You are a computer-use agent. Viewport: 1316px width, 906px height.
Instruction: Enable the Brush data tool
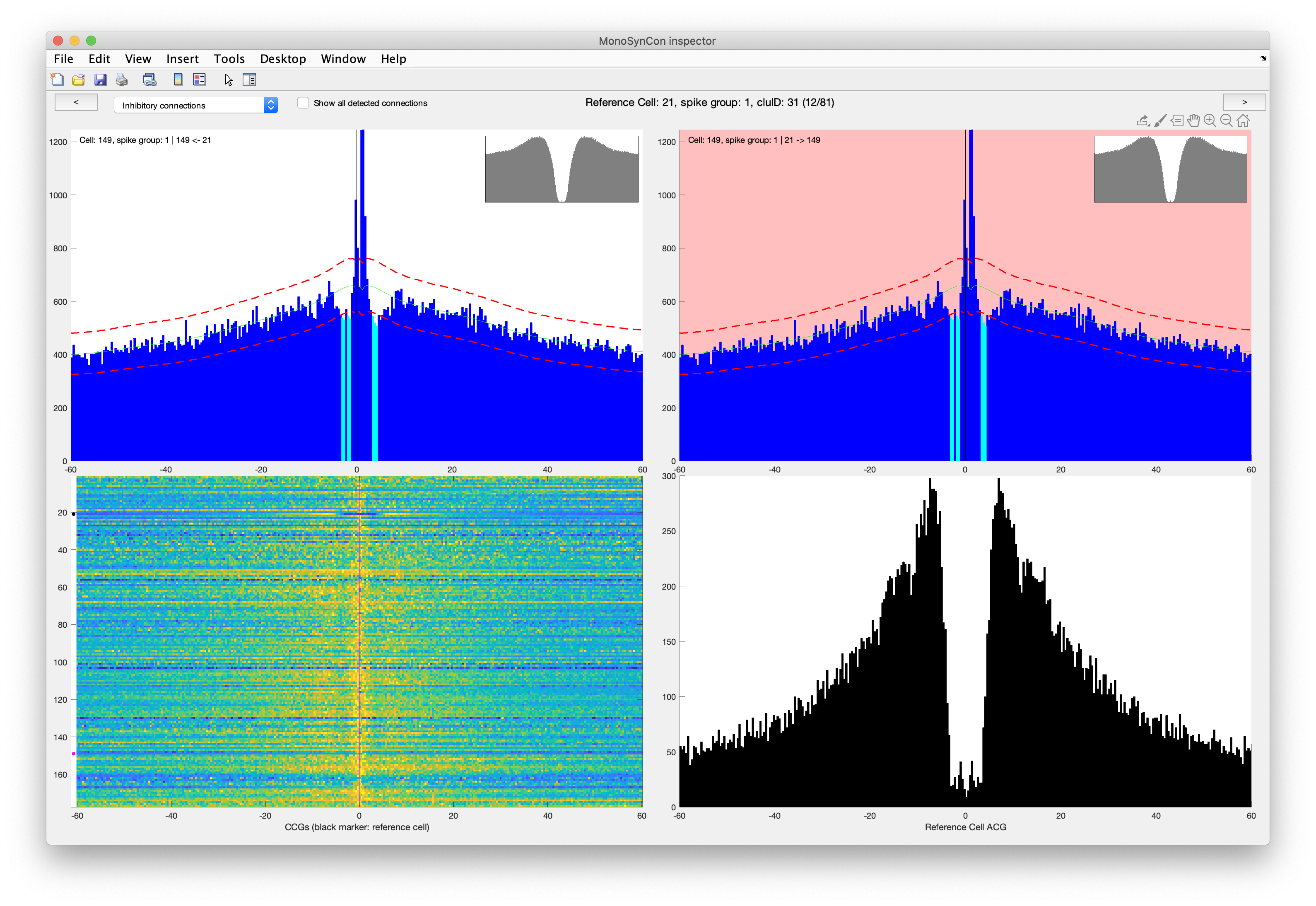point(1160,120)
